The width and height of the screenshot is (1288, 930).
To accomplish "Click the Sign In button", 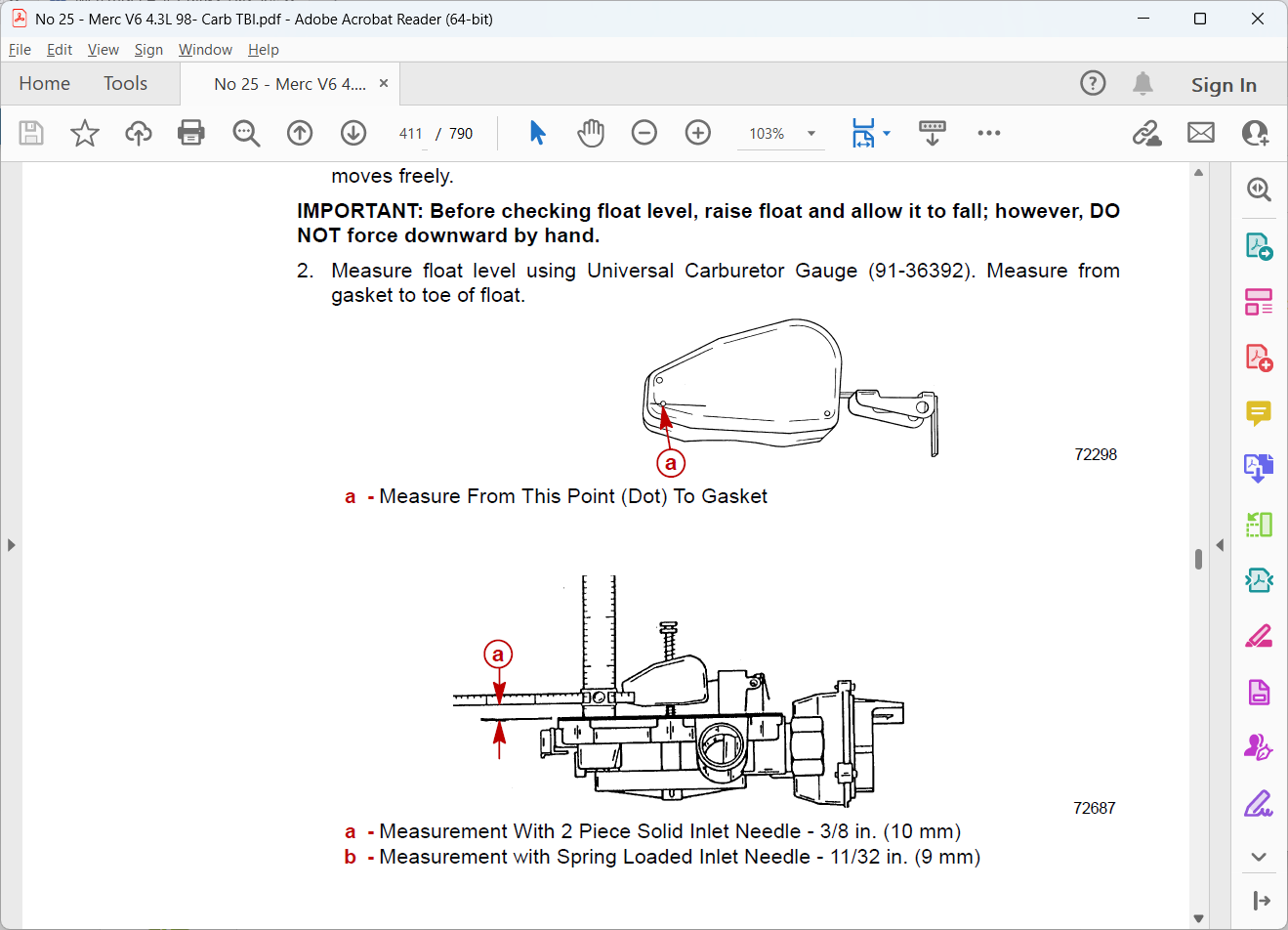I will coord(1224,85).
